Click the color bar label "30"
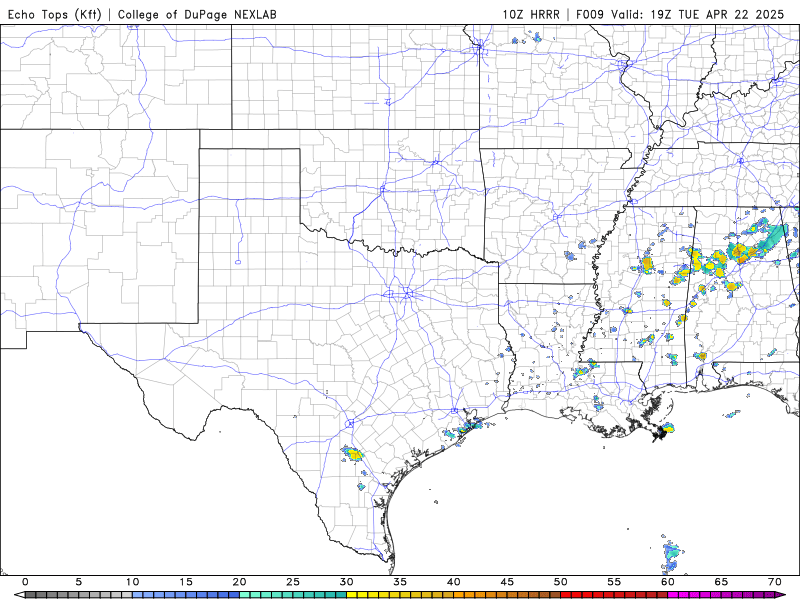Viewport: 800px width, 600px height. click(346, 582)
